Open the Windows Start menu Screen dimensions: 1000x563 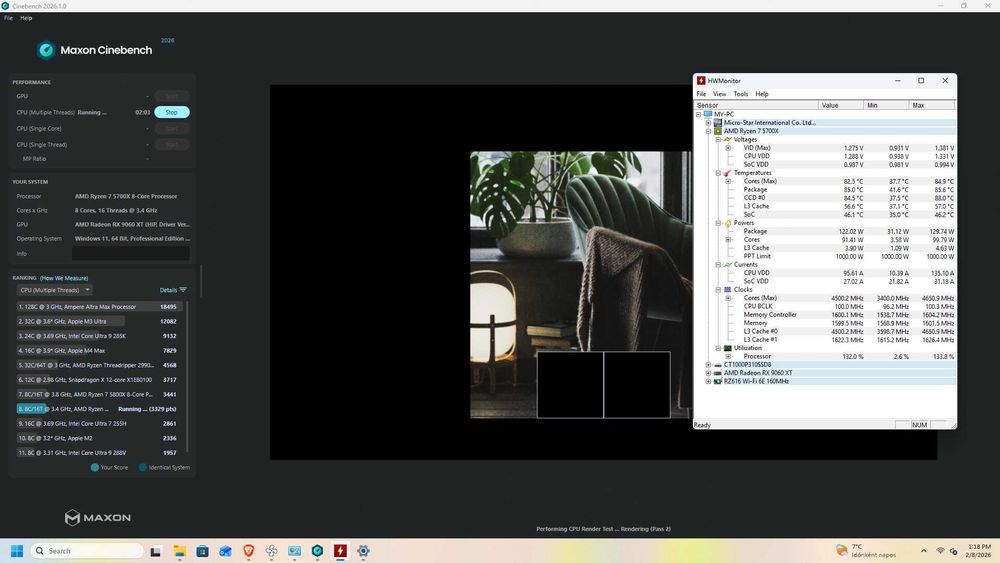click(17, 551)
